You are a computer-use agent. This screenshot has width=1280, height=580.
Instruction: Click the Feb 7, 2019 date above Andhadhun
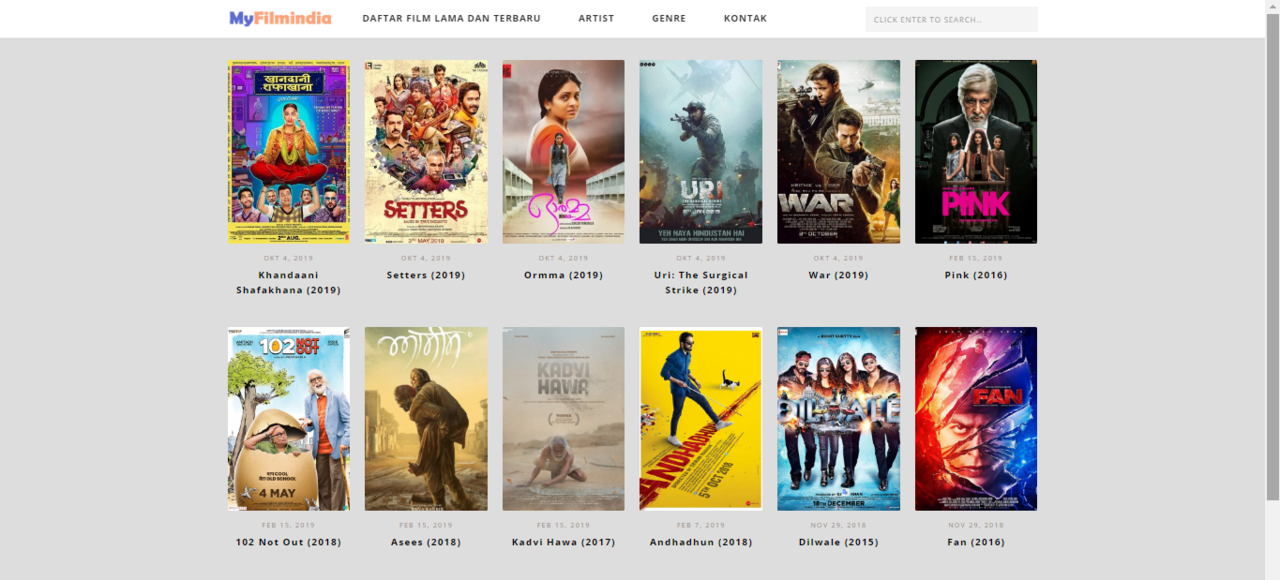pos(701,525)
